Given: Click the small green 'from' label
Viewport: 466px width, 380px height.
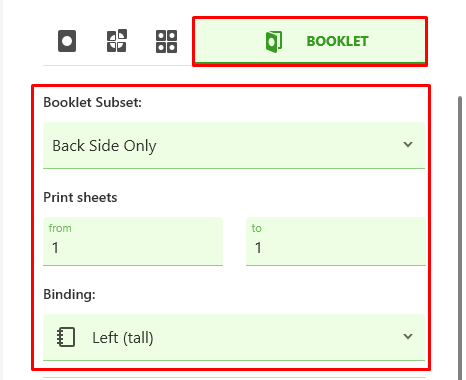Looking at the screenshot, I should tap(60, 228).
